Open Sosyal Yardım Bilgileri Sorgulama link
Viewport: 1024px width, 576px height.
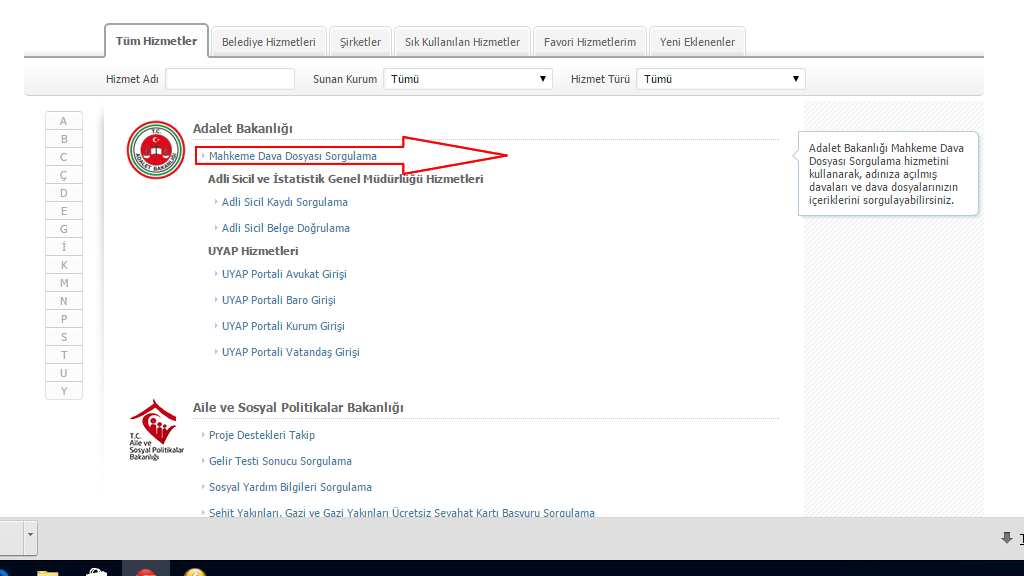(290, 487)
